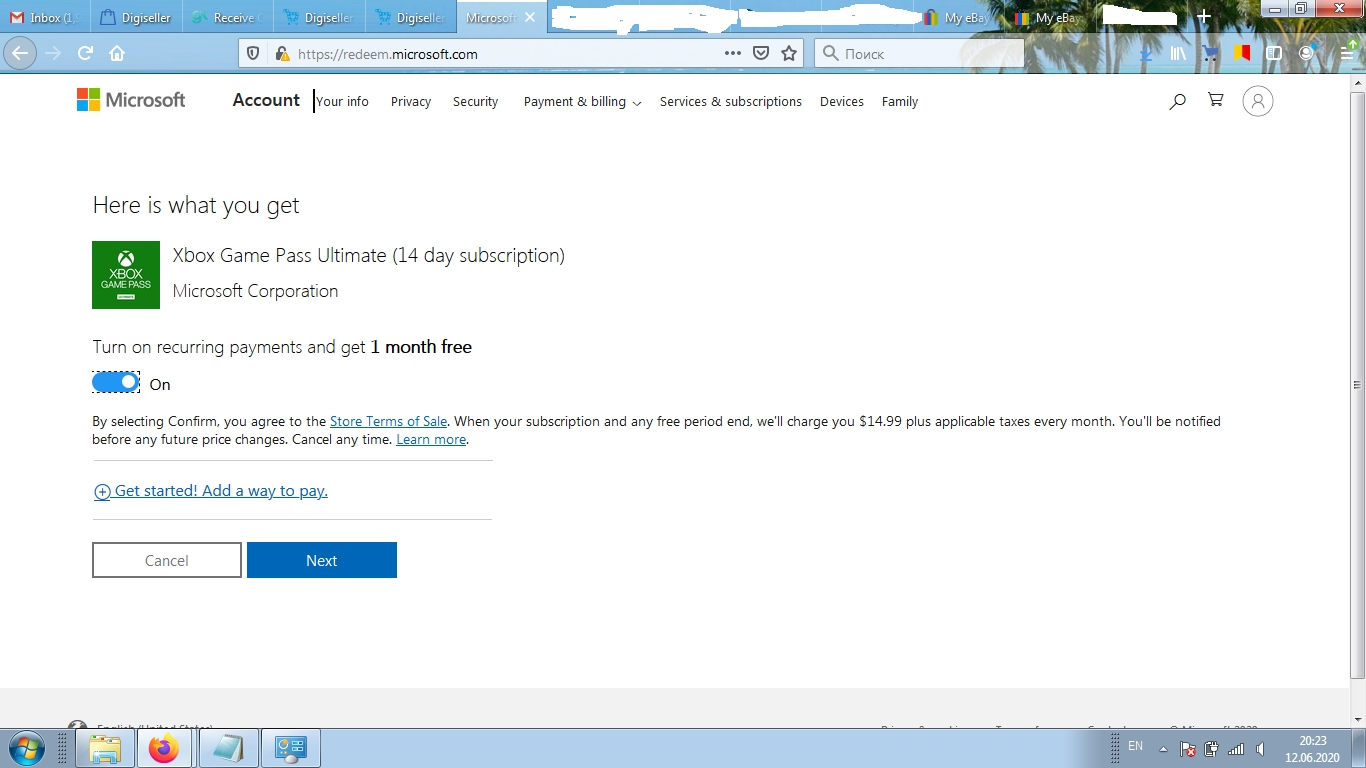Switch to the Receive tab
This screenshot has height=768, width=1366.
point(226,17)
